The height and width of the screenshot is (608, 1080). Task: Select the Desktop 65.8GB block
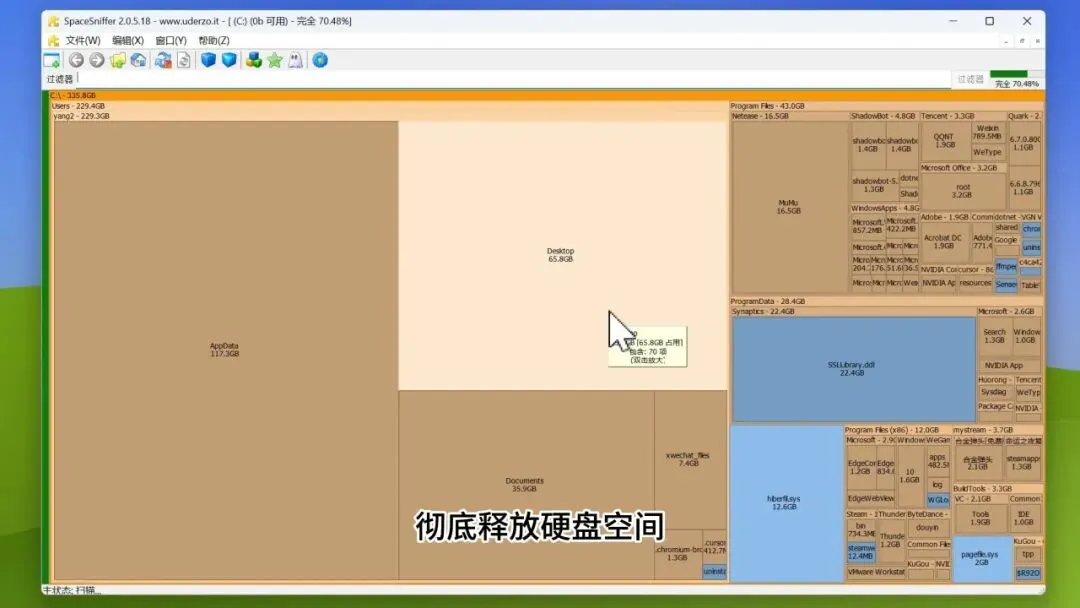(563, 255)
